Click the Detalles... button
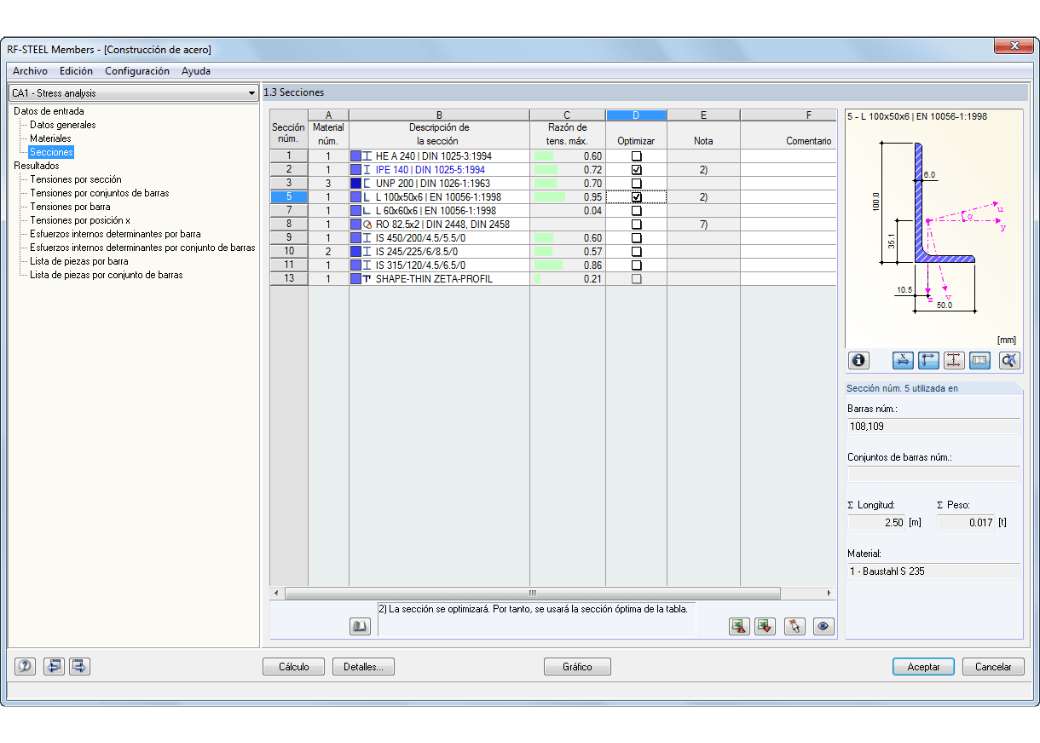1040x743 pixels. coord(363,667)
